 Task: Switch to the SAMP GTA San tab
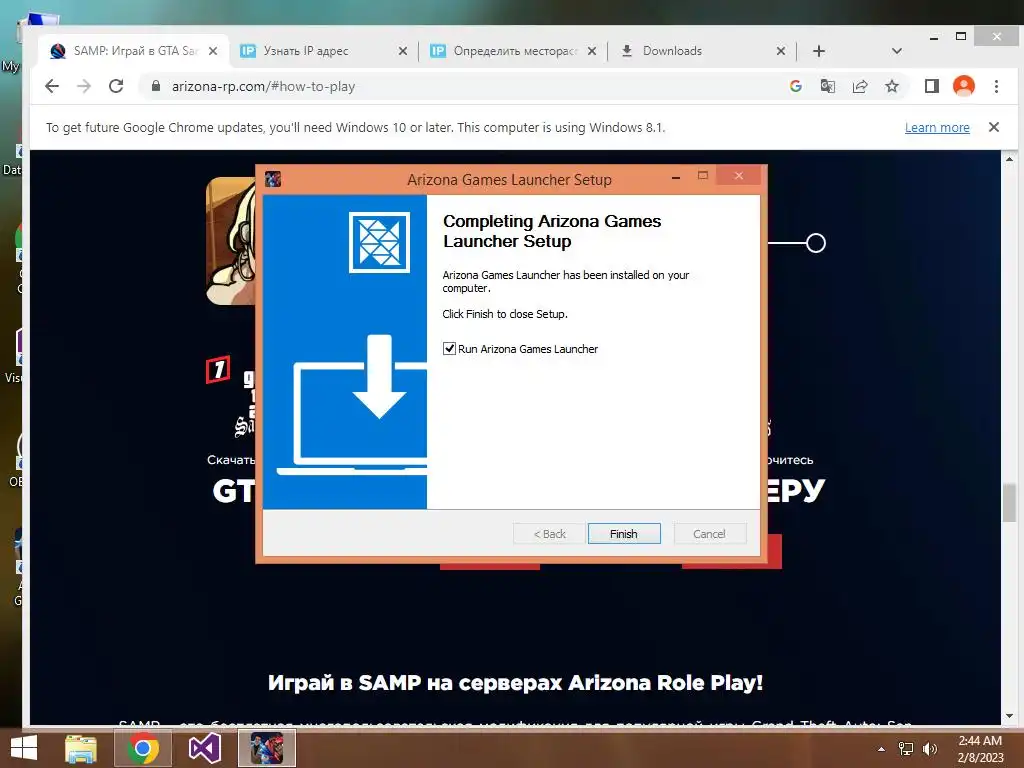(x=134, y=51)
